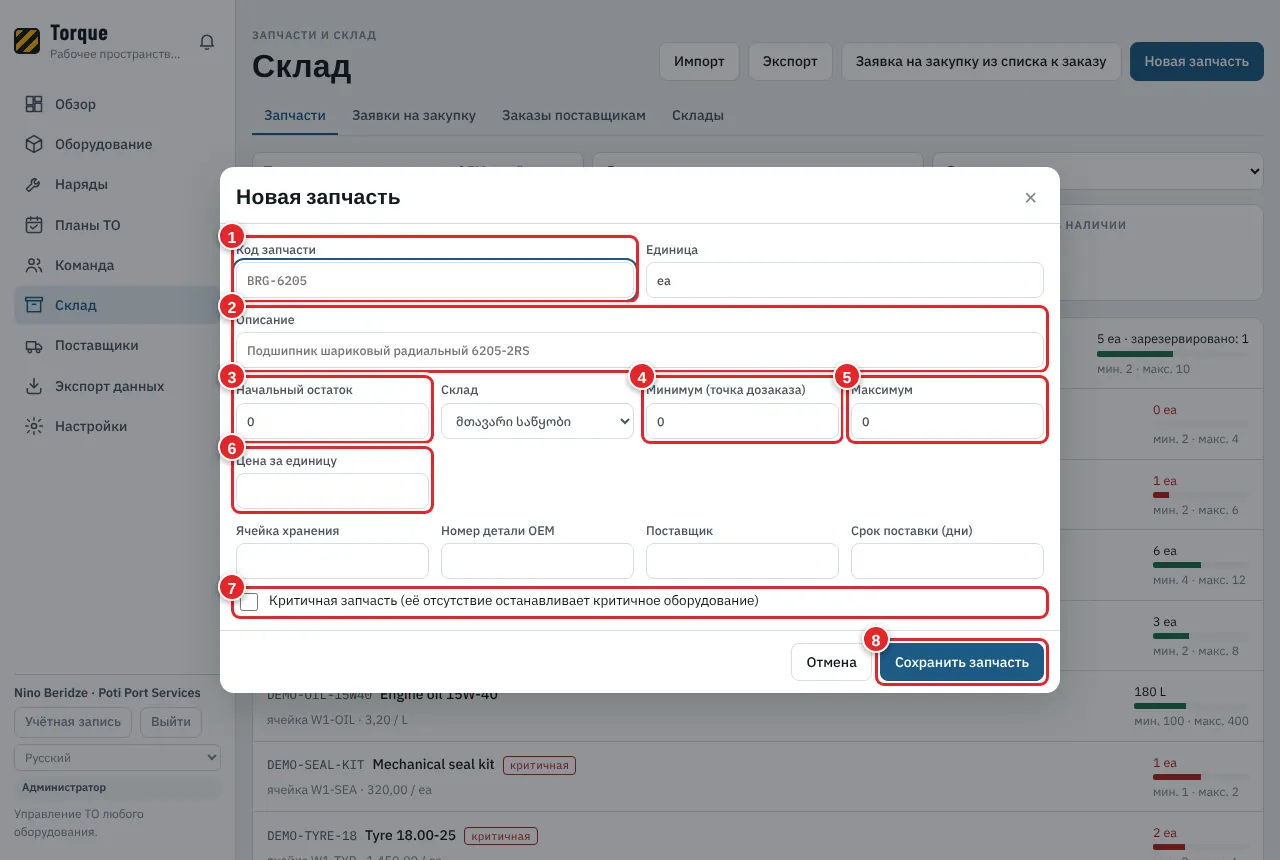The image size is (1280, 860).
Task: Focus the Срок поставки (дни) field
Action: [x=947, y=561]
